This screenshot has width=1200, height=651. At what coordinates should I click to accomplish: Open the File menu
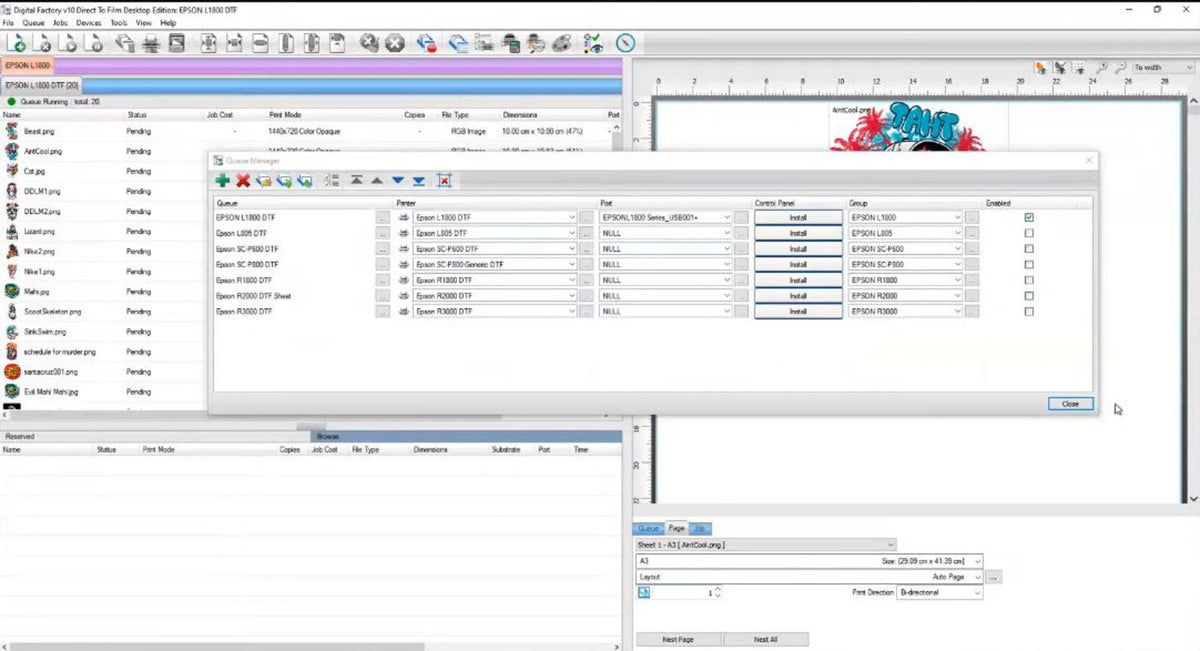click(x=8, y=22)
